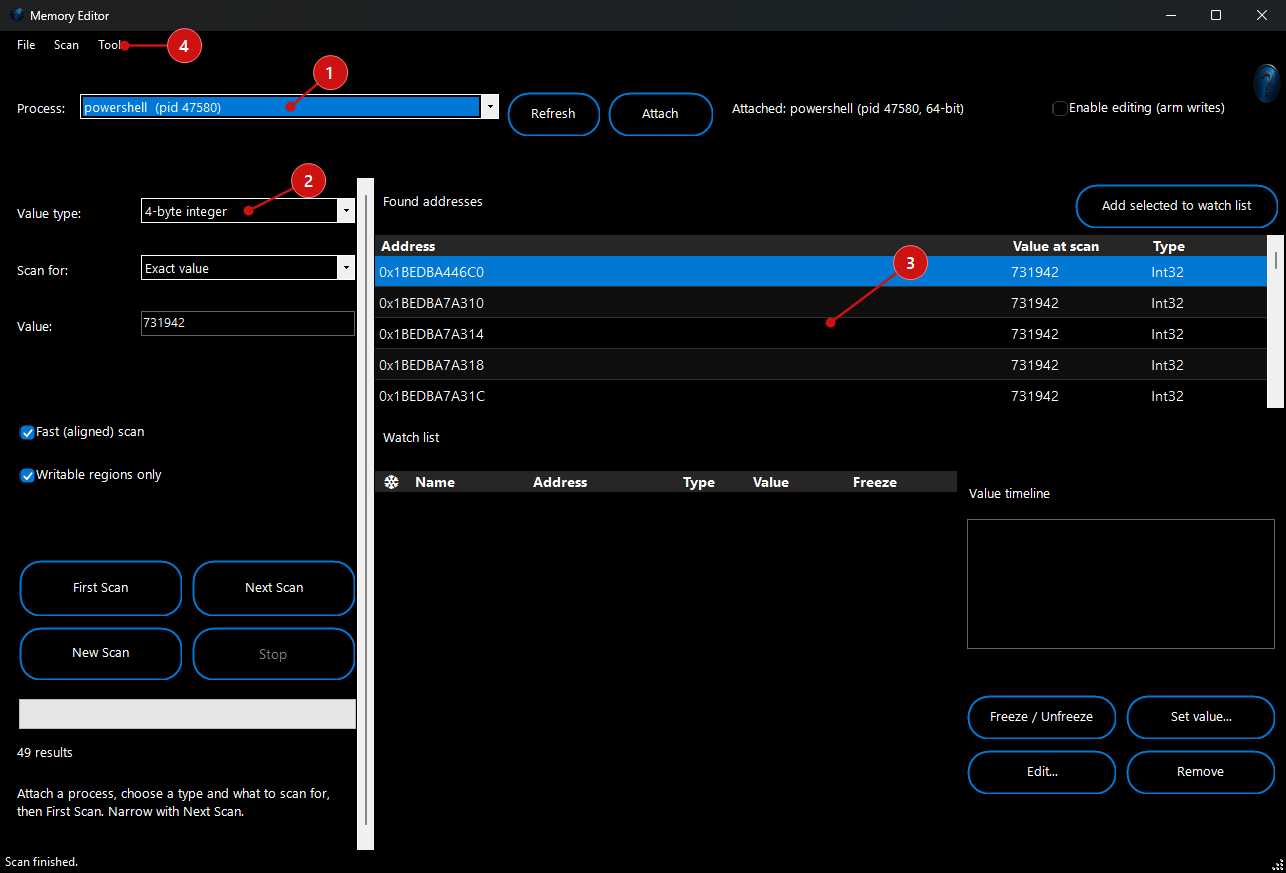1286x873 pixels.
Task: Click the Freeze column header in Watch list
Action: coord(875,482)
